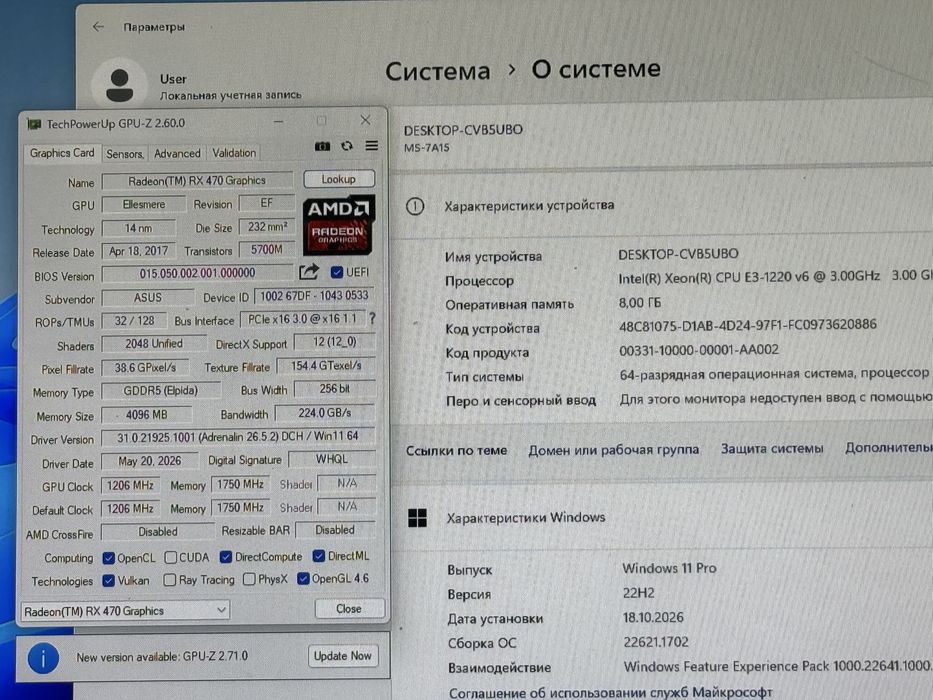Click the Параметры window title
933x700 pixels.
pos(154,27)
